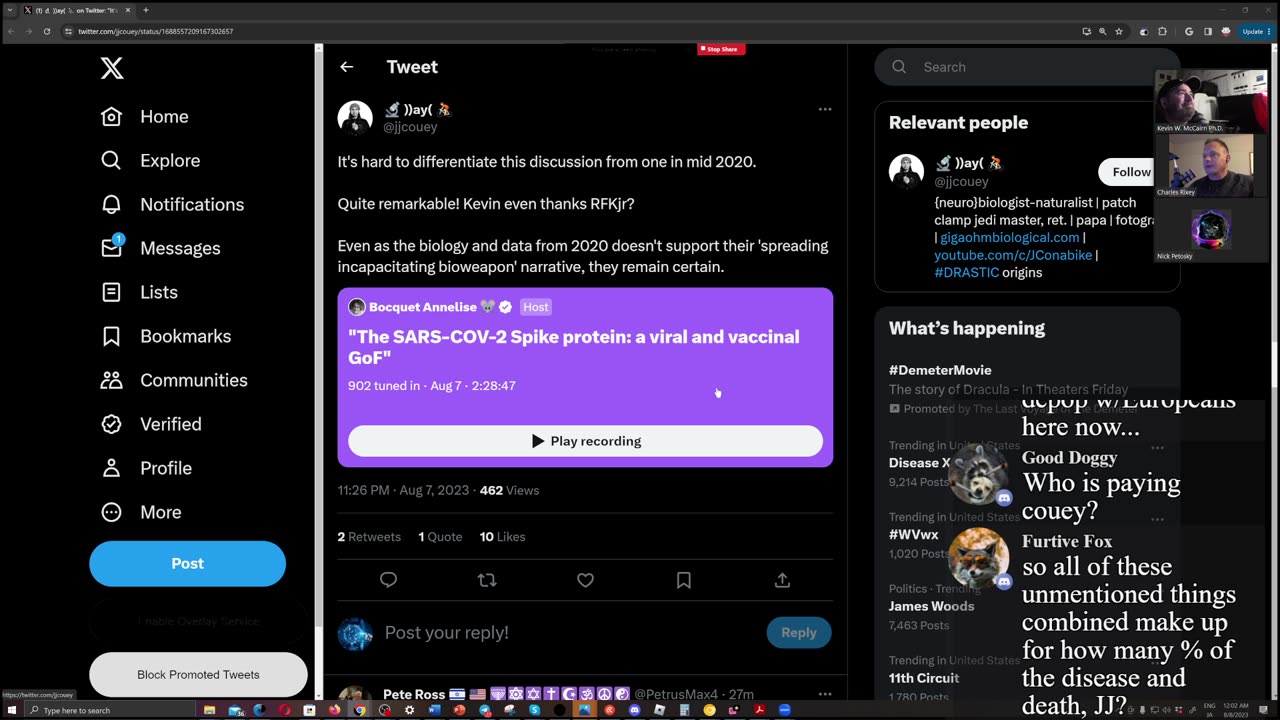The height and width of the screenshot is (720, 1280).
Task: Open the tab search dropdown arrow
Action: [x=10, y=10]
